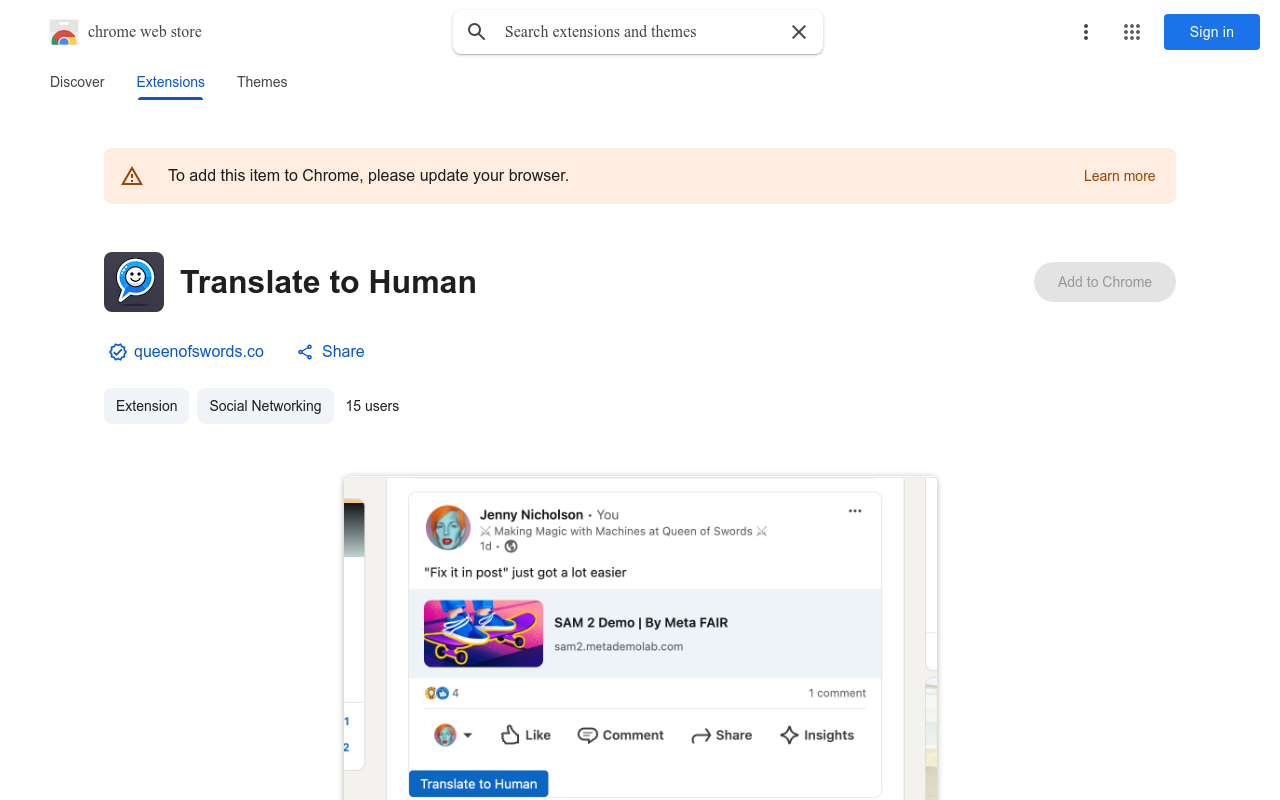Click the Translate to Human extension icon
This screenshot has height=800, width=1280.
134,282
